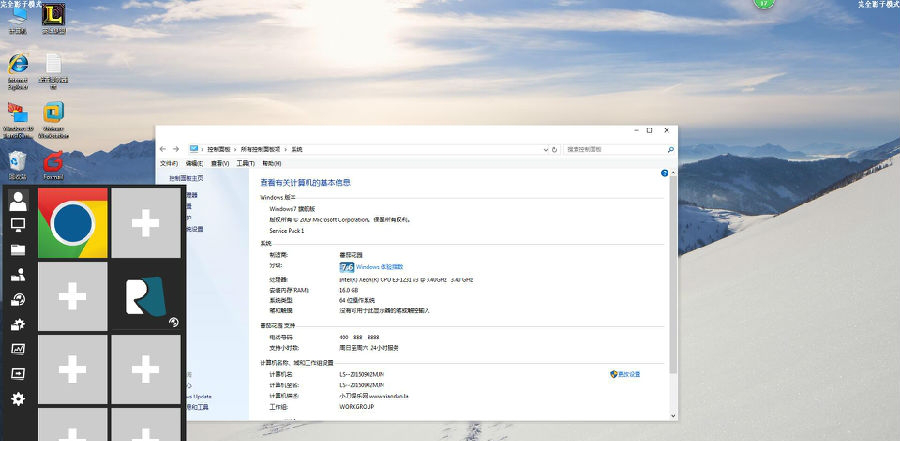The image size is (900, 458).
Task: Open the computer monitor icon in start sidebar
Action: click(x=18, y=225)
